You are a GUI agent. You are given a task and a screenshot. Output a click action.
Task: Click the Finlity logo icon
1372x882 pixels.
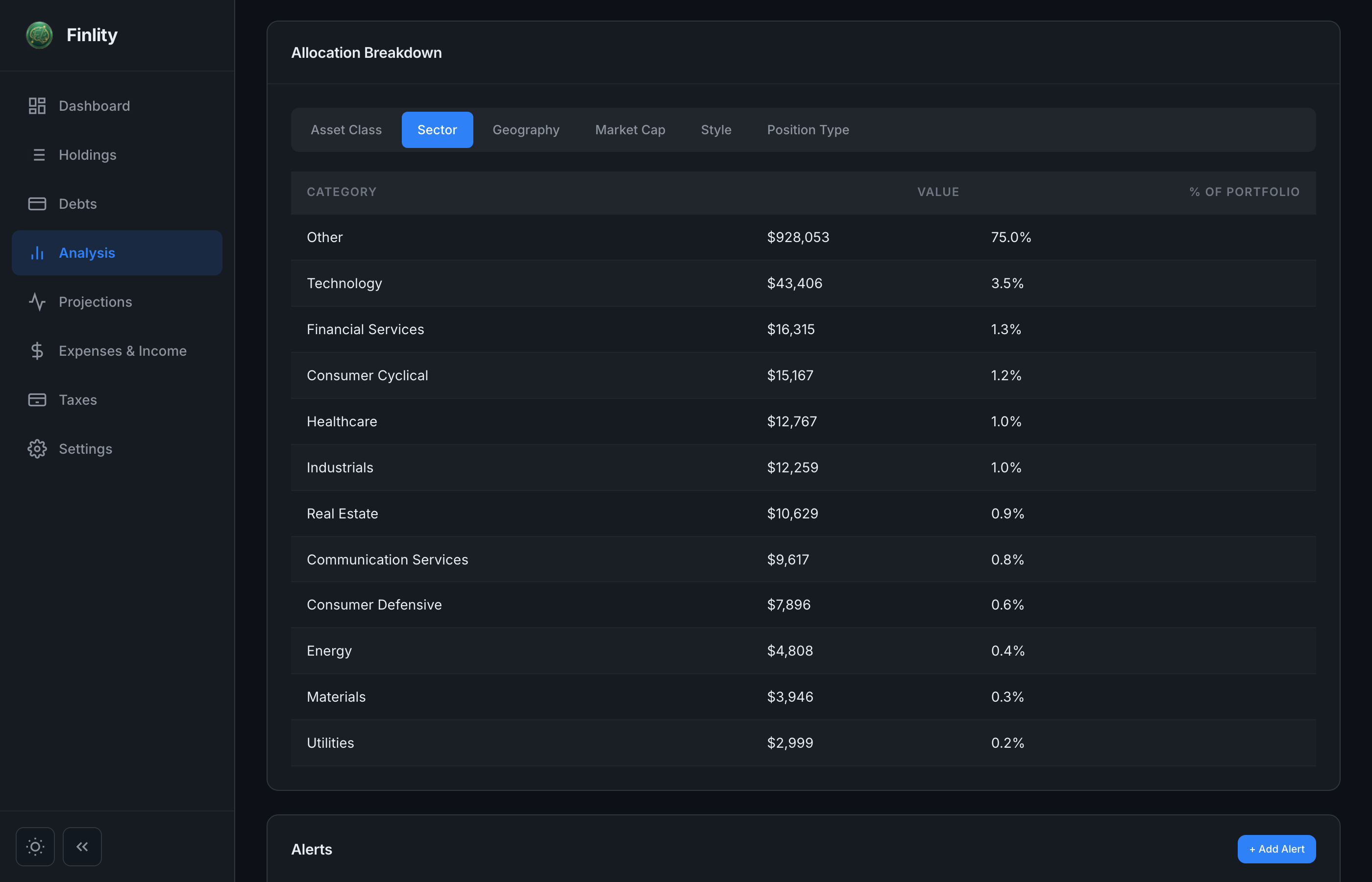pos(40,35)
